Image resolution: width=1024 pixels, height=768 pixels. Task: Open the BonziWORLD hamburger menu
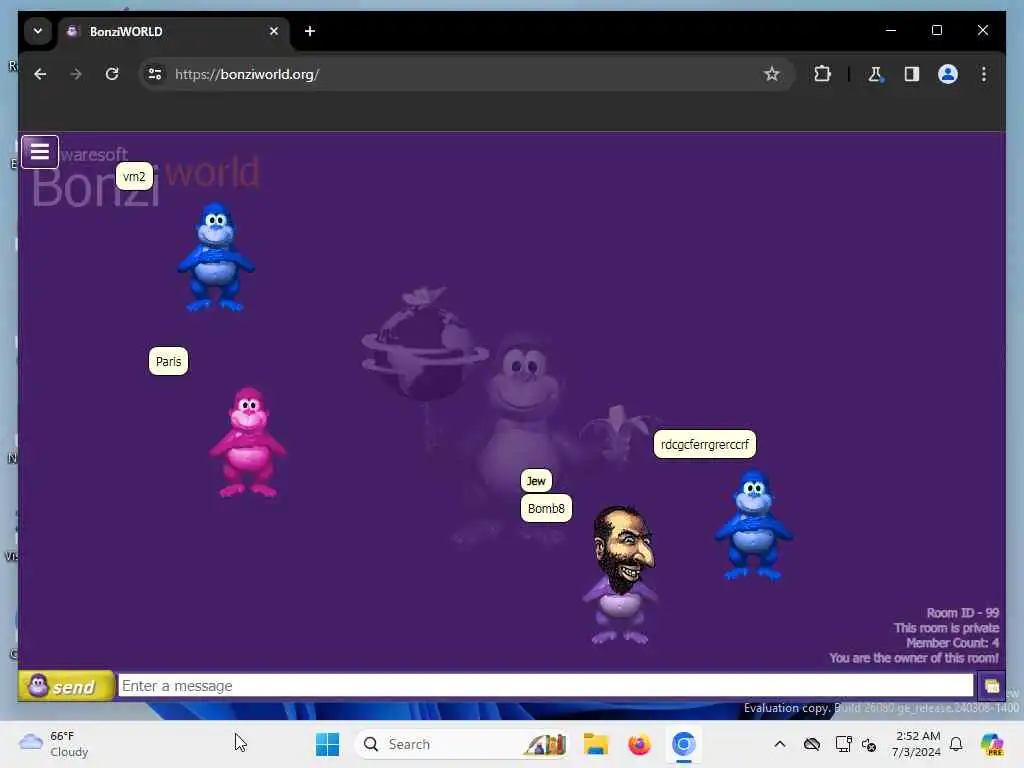(x=40, y=152)
